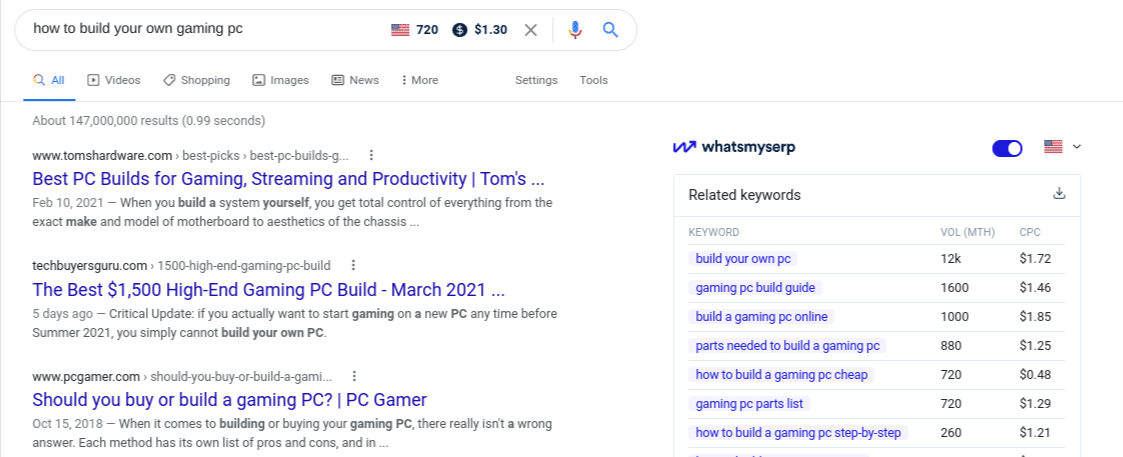
Task: Click the About 147,000,000 results text
Action: [149, 120]
